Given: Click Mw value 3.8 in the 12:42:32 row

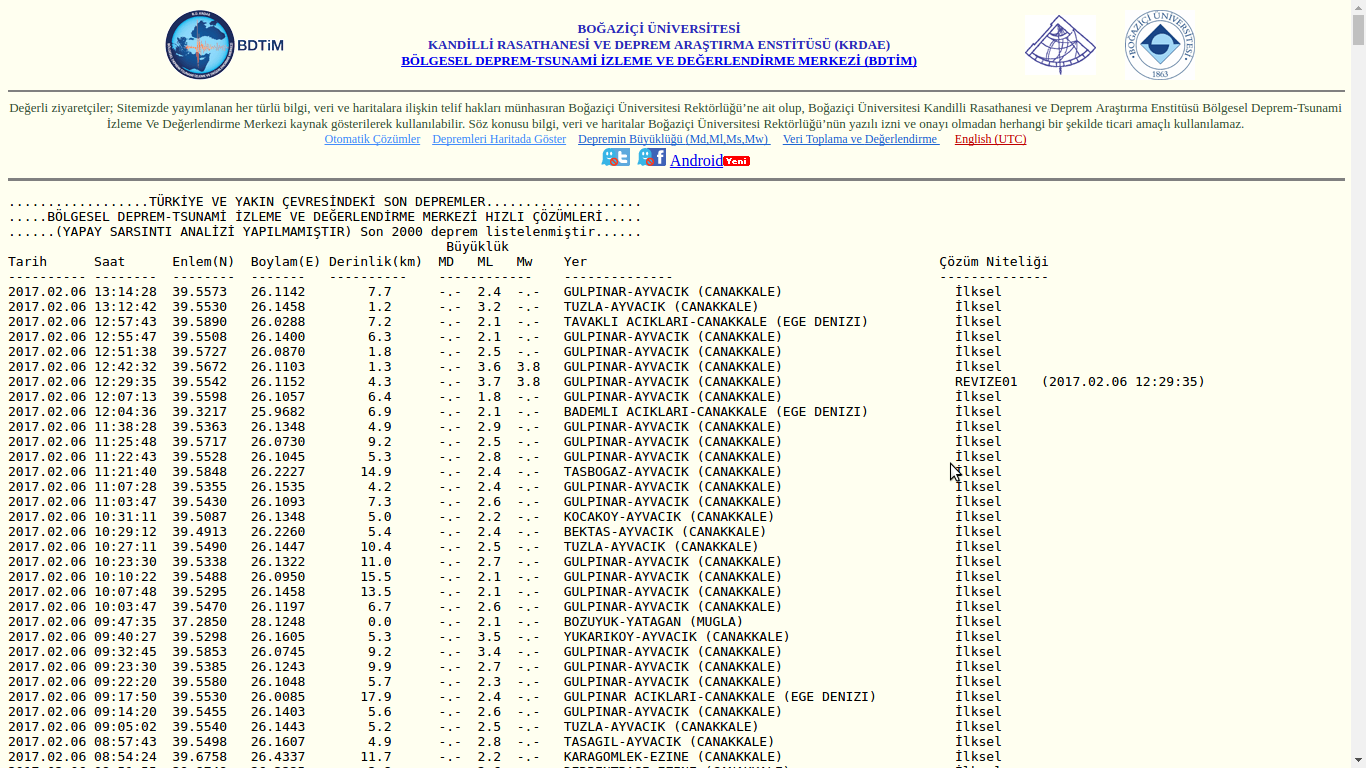Looking at the screenshot, I should [528, 367].
